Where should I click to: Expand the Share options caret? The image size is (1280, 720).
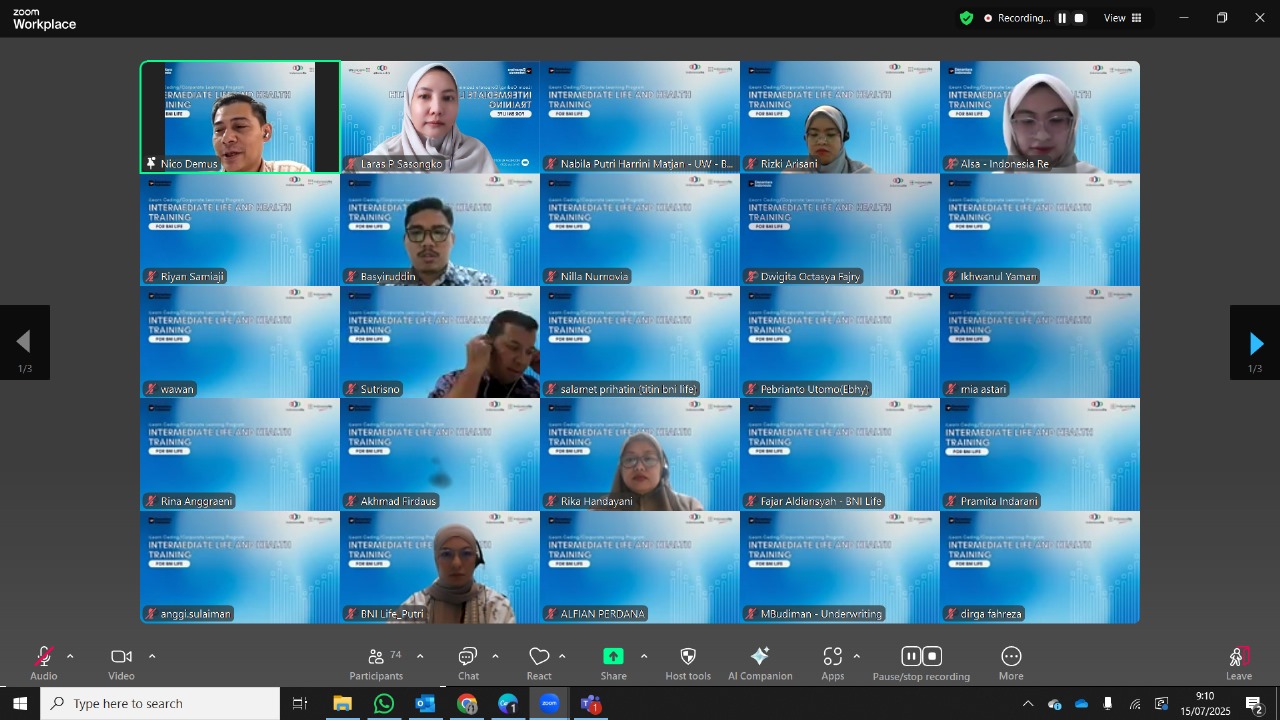(x=644, y=657)
